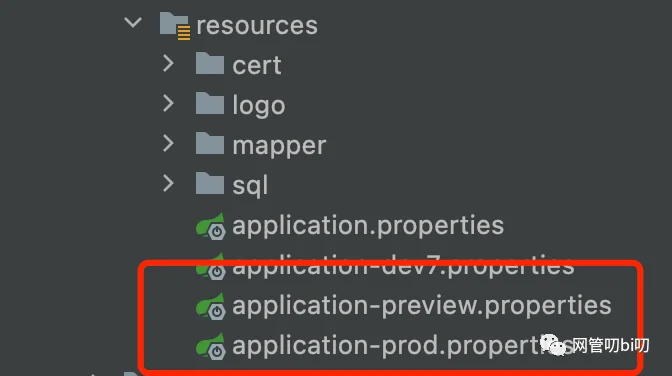
Task: Click the sql folder icon
Action: [x=210, y=183]
